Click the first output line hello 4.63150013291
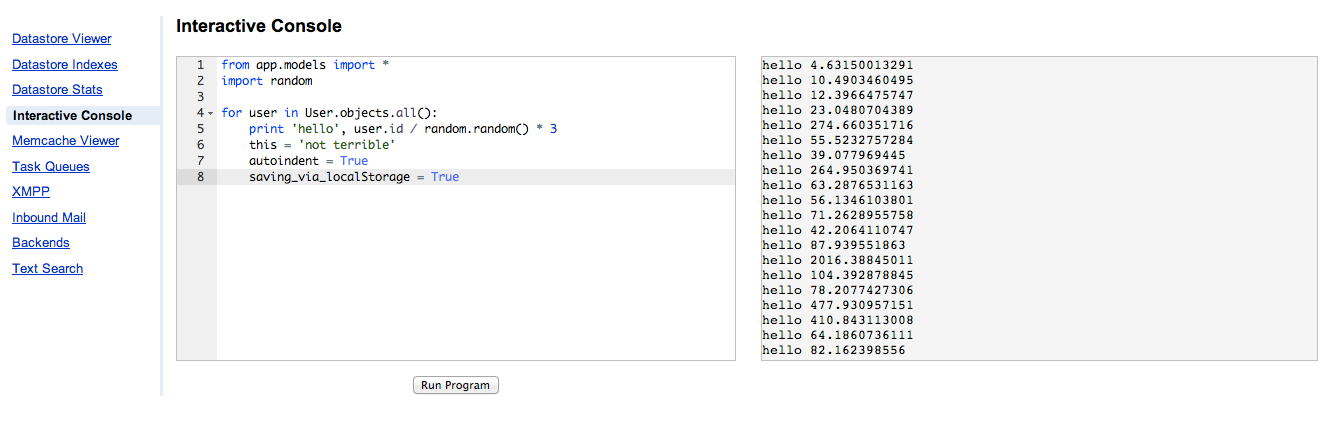Screen dimensions: 1337x425 click(838, 65)
